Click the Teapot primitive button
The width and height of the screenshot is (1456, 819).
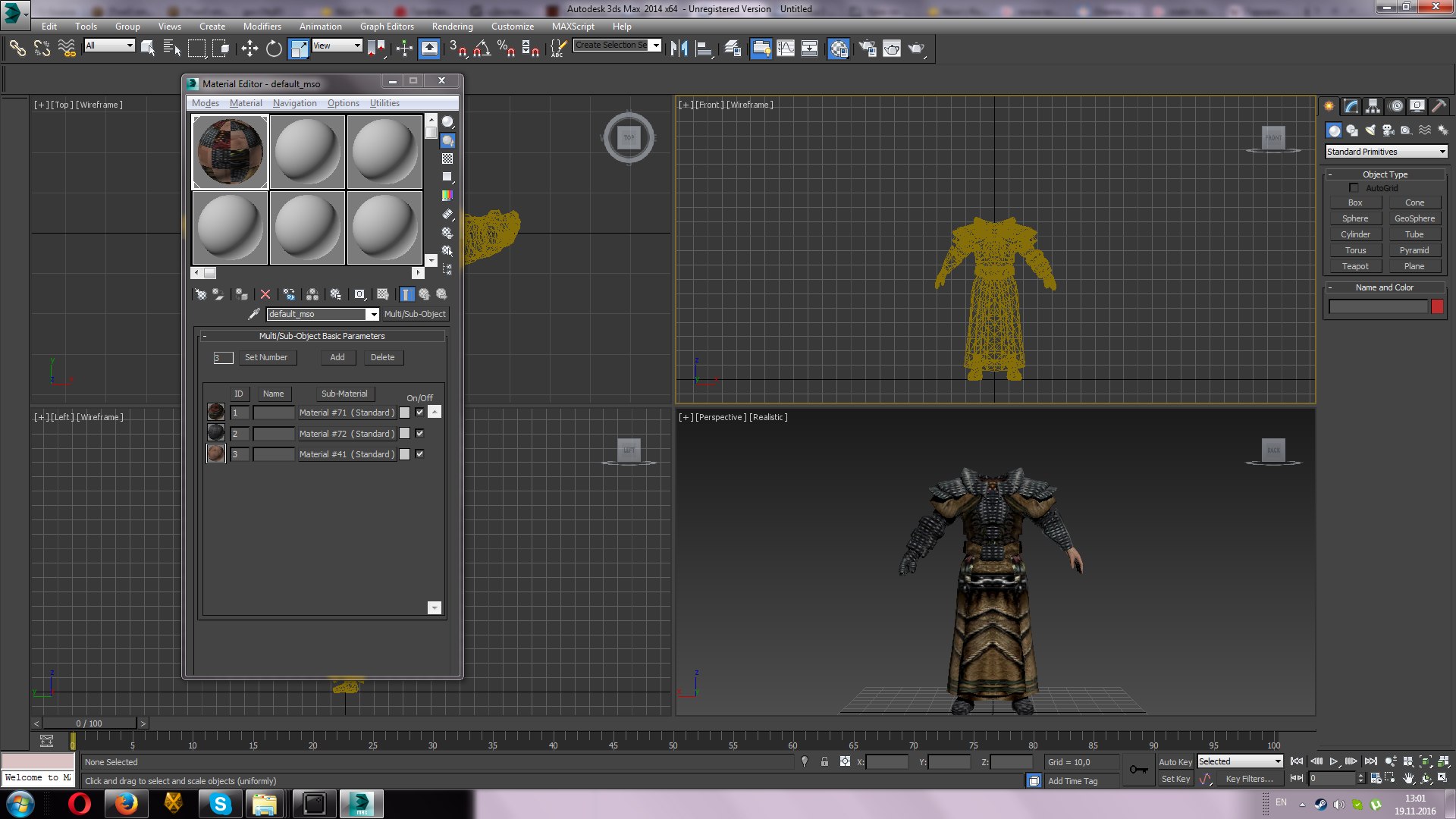pyautogui.click(x=1355, y=266)
